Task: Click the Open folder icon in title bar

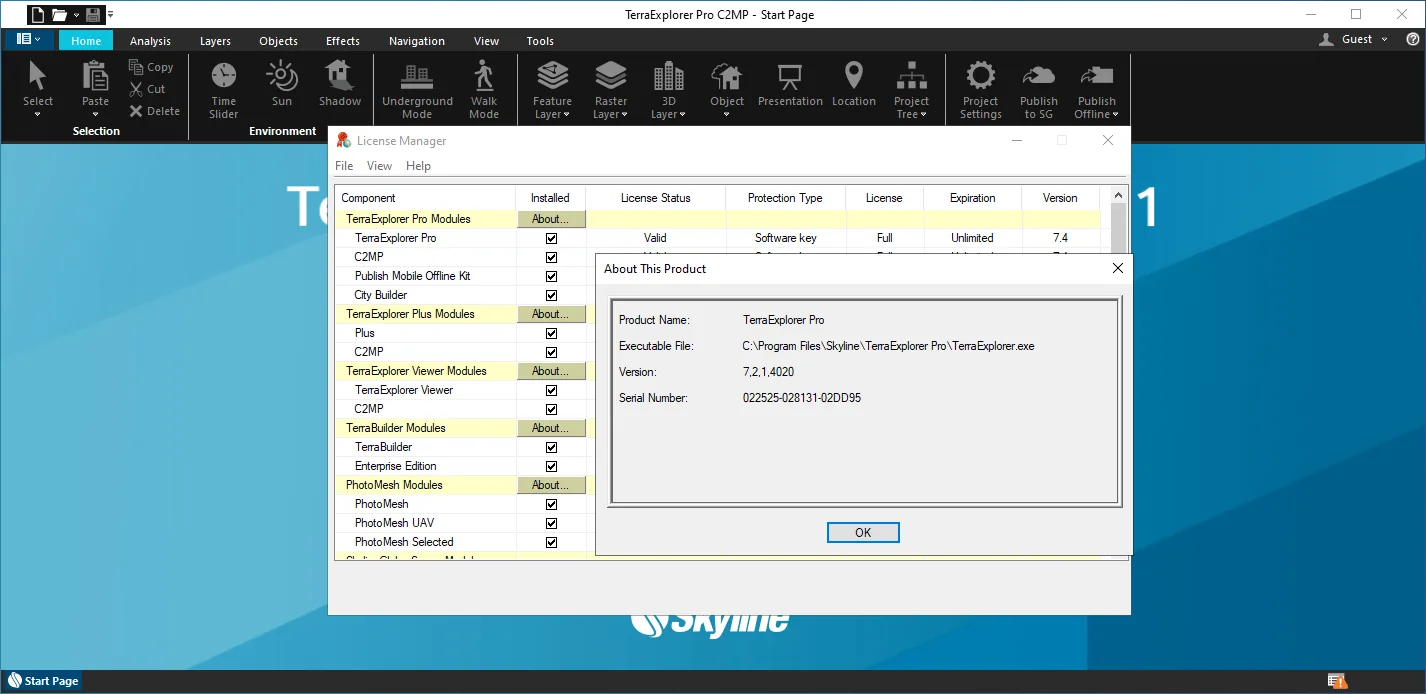Action: (59, 14)
